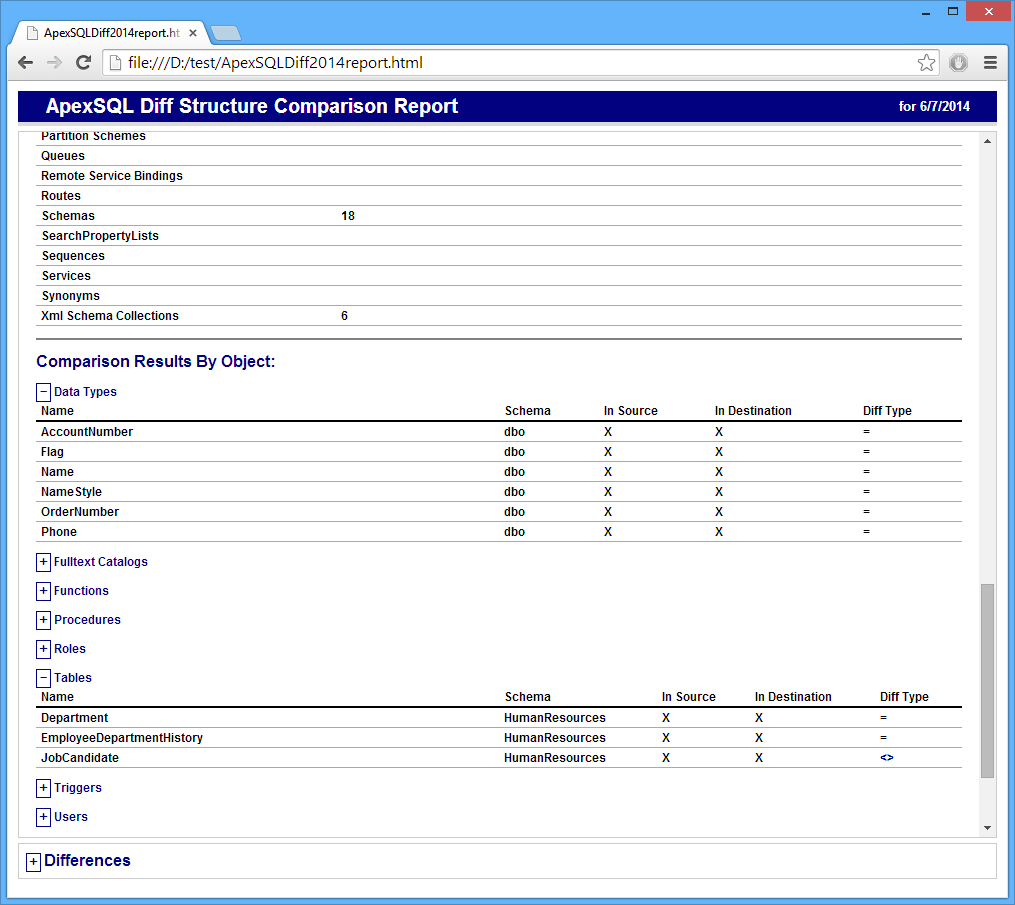
Task: Click the Xml Schema Collections row label
Action: pos(110,316)
